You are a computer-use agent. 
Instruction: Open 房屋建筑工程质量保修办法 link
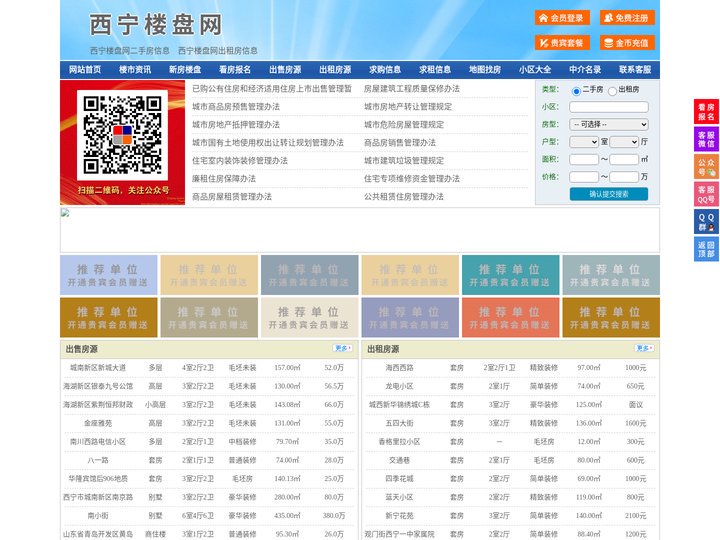tap(412, 89)
